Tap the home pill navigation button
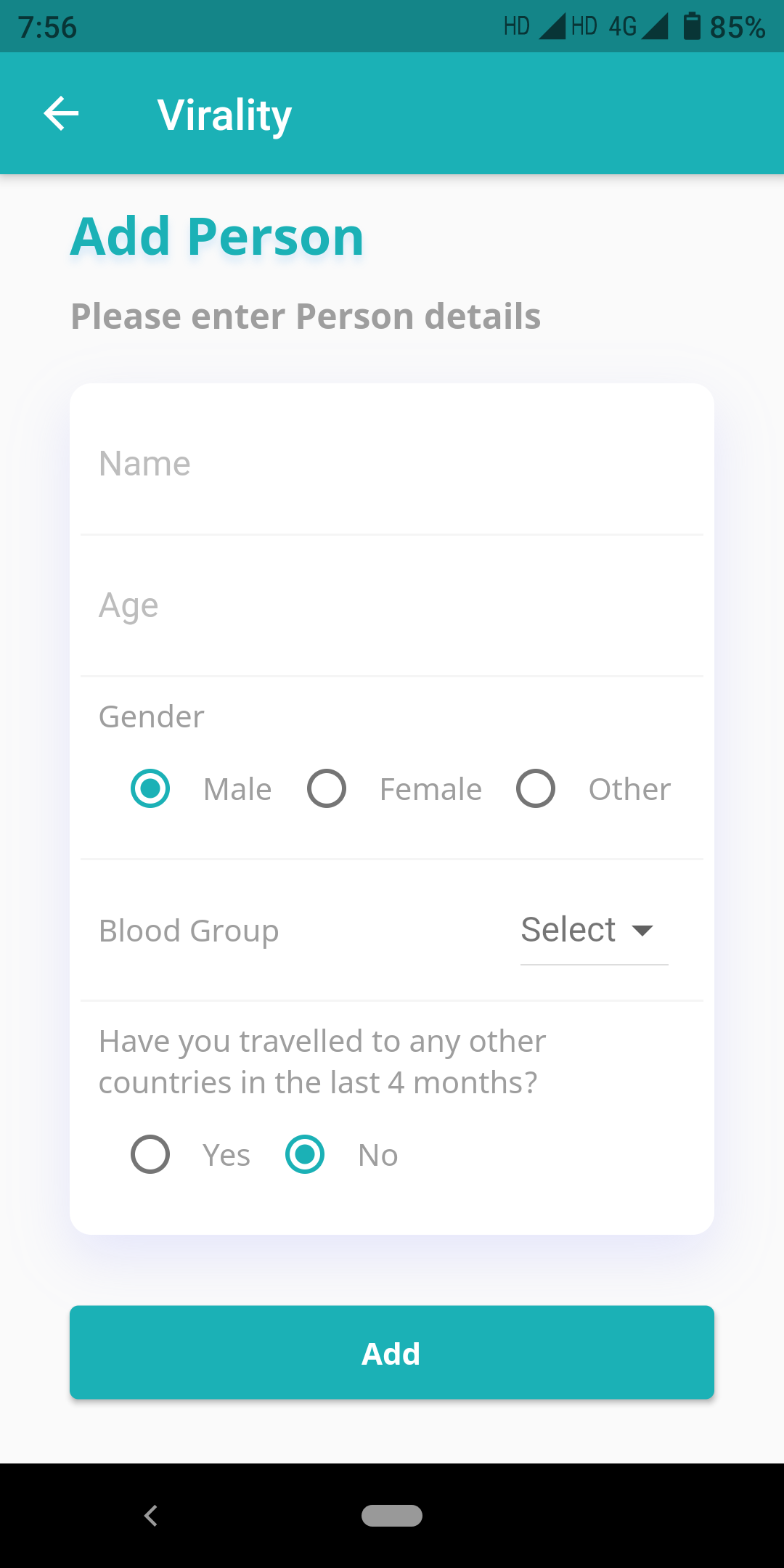Screen dimensions: 784x1568 pyautogui.click(x=392, y=1516)
